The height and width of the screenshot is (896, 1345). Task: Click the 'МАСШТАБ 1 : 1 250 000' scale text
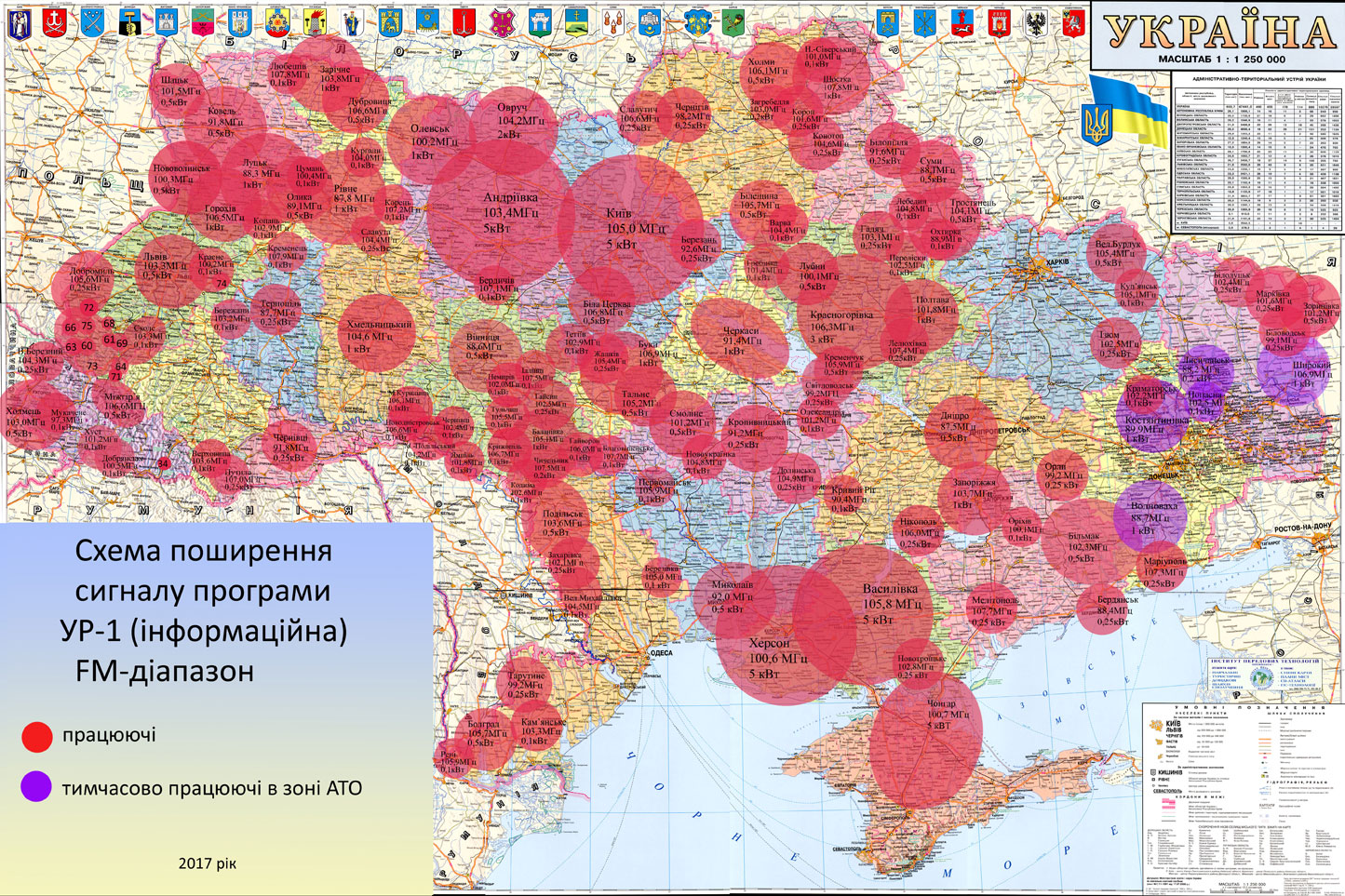coord(1221,60)
